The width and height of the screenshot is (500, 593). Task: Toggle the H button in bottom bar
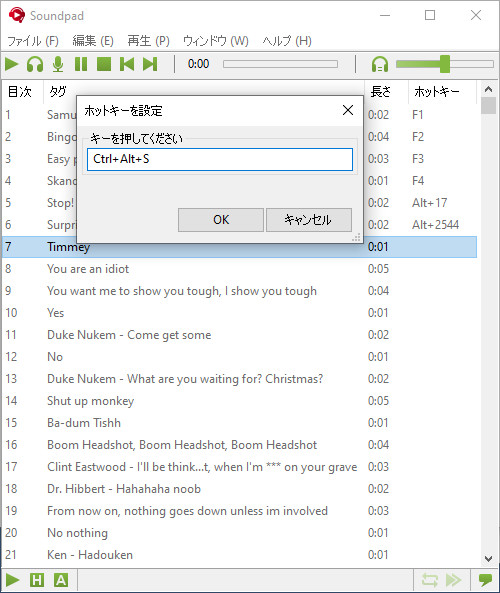tap(37, 580)
